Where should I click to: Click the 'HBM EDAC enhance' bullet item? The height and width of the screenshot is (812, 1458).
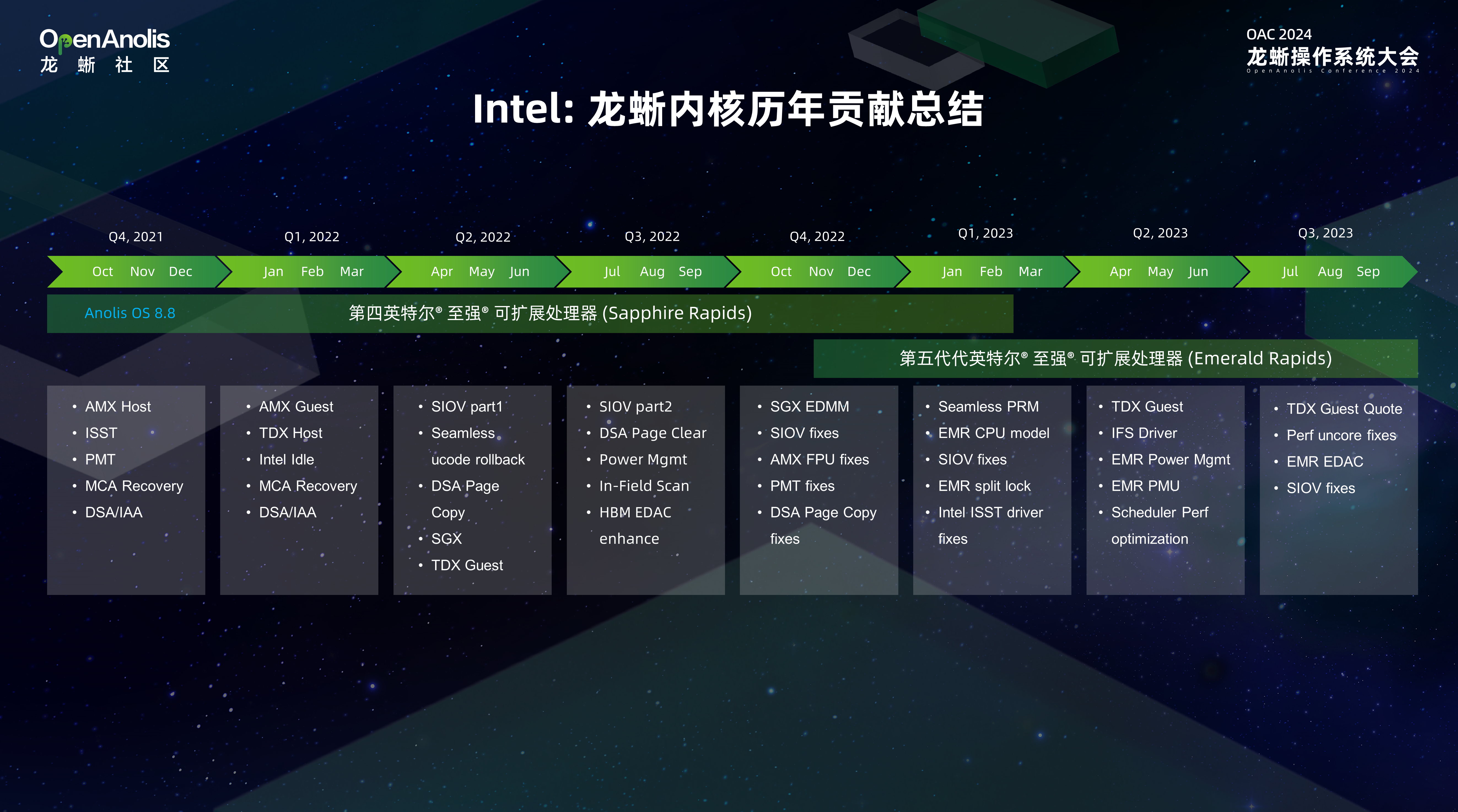635,526
